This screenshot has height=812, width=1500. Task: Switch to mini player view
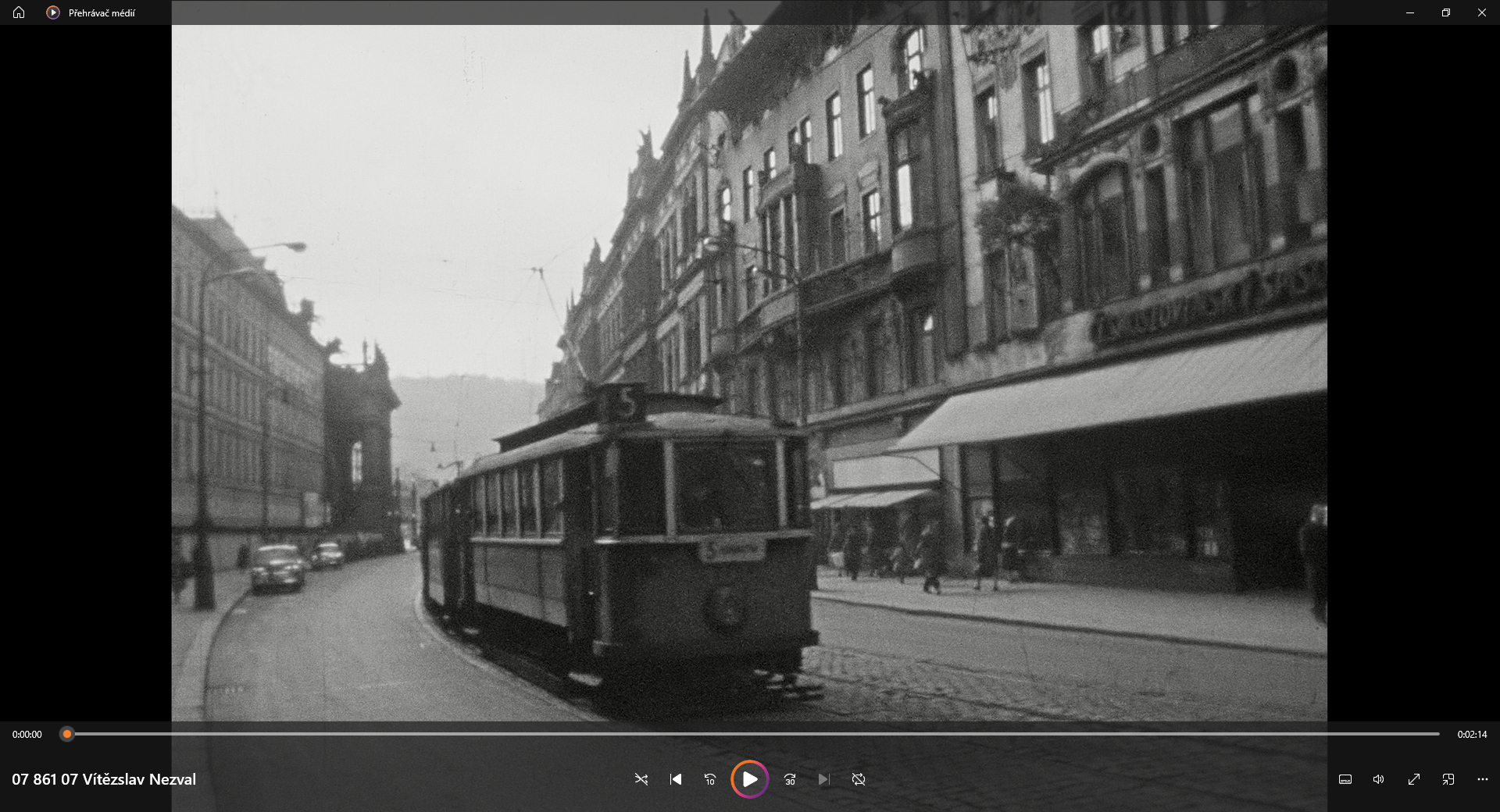(x=1448, y=779)
